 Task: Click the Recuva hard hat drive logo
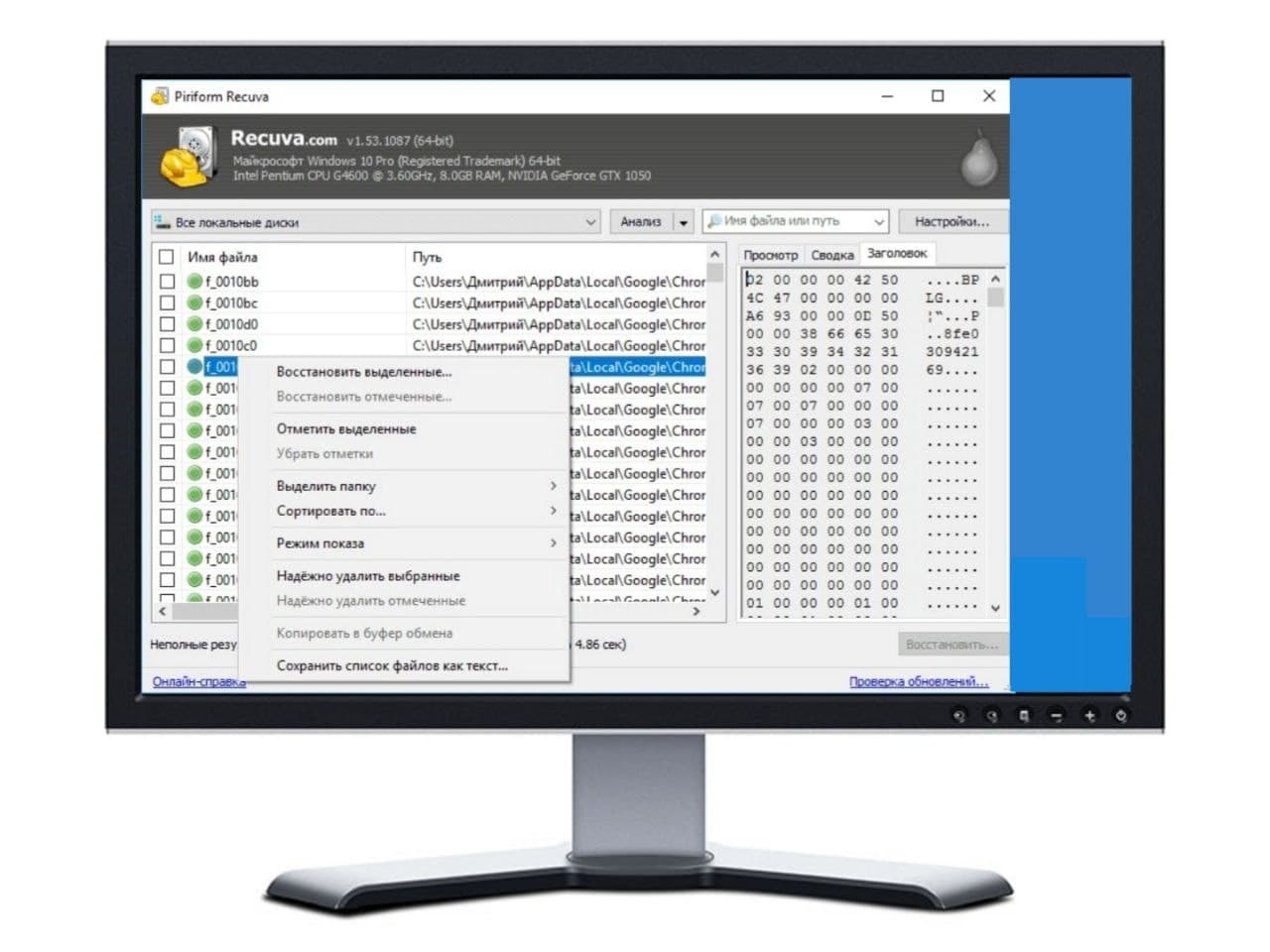tap(189, 157)
